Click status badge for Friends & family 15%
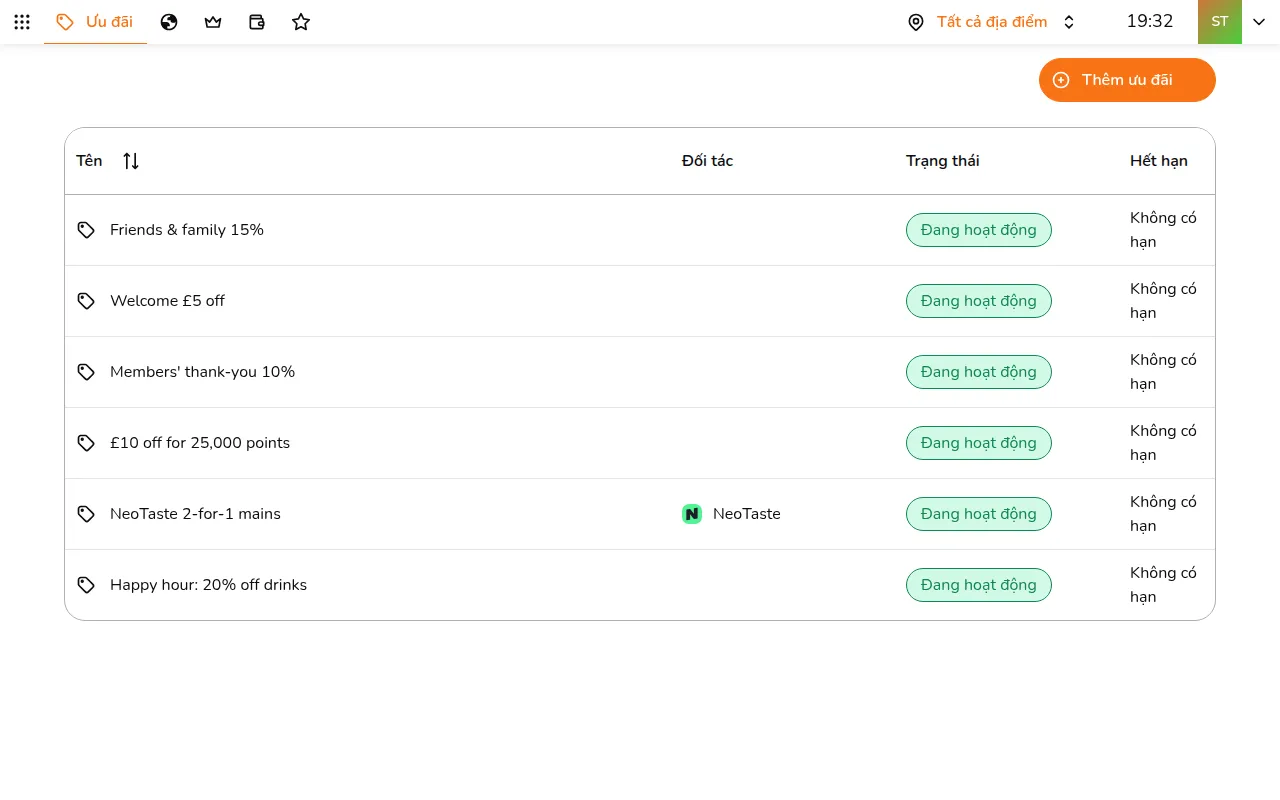The image size is (1280, 800). pos(978,230)
